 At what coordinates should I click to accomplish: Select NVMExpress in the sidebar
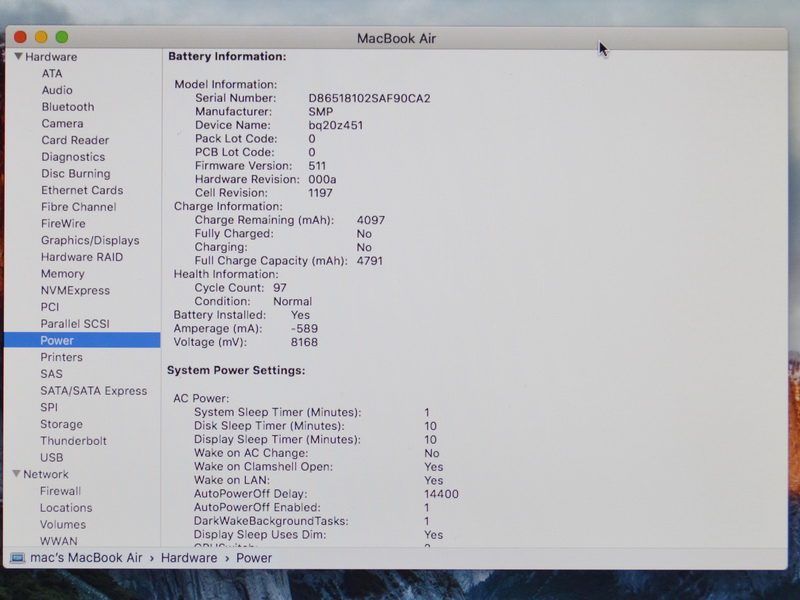pos(75,291)
